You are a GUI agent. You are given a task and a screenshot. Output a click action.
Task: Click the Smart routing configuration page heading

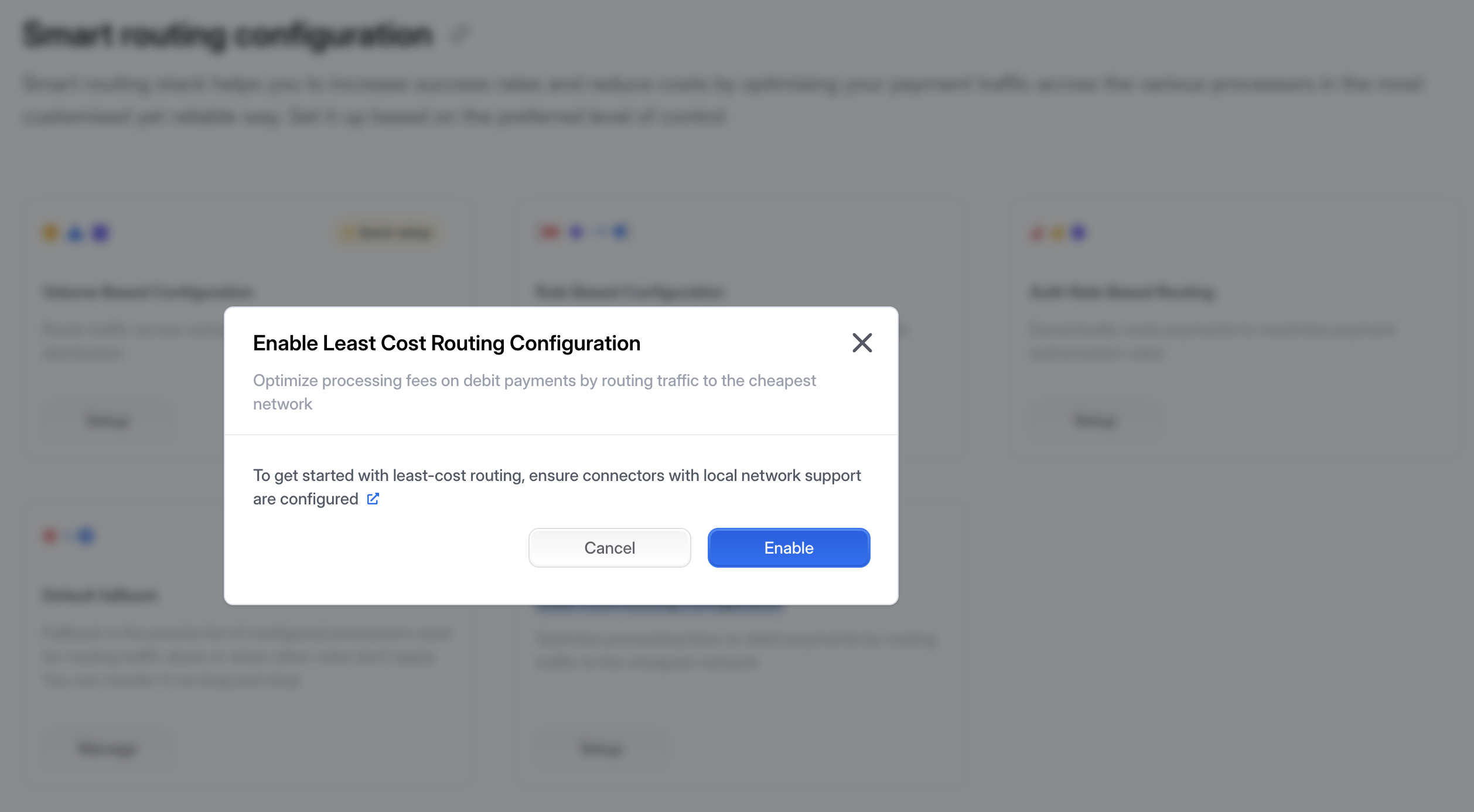pyautogui.click(x=228, y=35)
